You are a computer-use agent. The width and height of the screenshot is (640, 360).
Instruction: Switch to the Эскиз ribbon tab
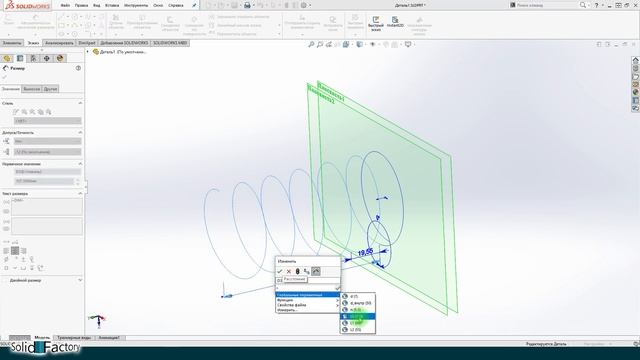[33, 43]
